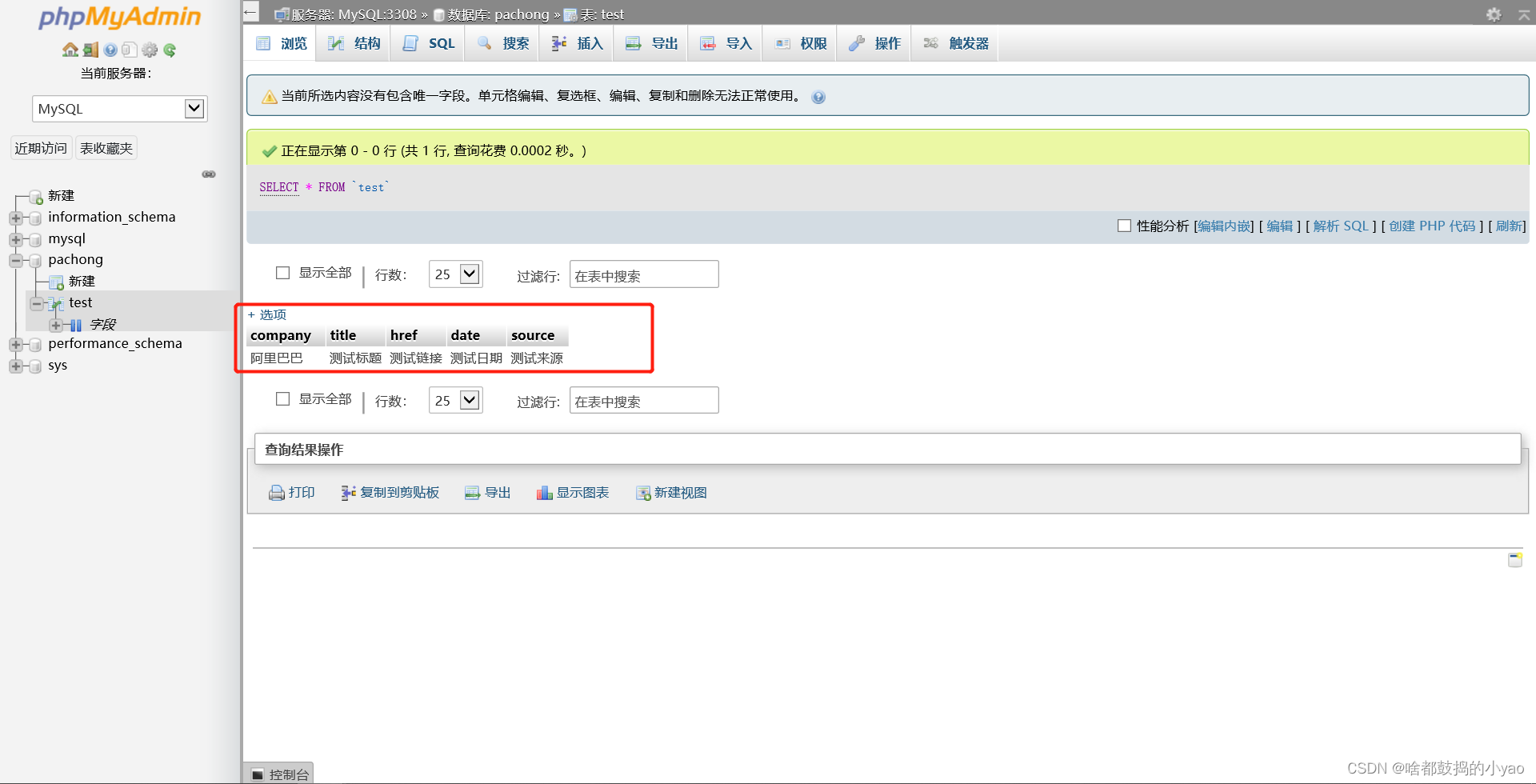Open the SQL documentation copy icon in sidebar
Screen dimensions: 1536x784
coord(130,50)
